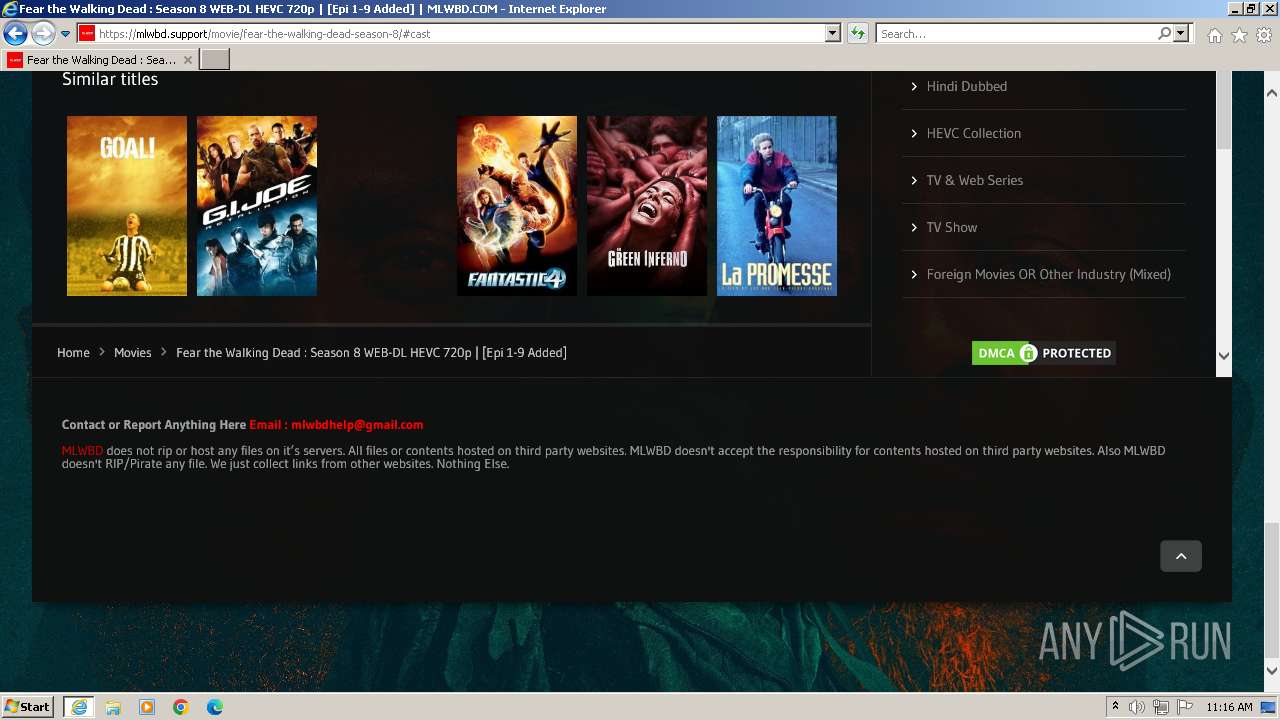The height and width of the screenshot is (720, 1280).
Task: Show hidden system tray icons
Action: point(1115,707)
